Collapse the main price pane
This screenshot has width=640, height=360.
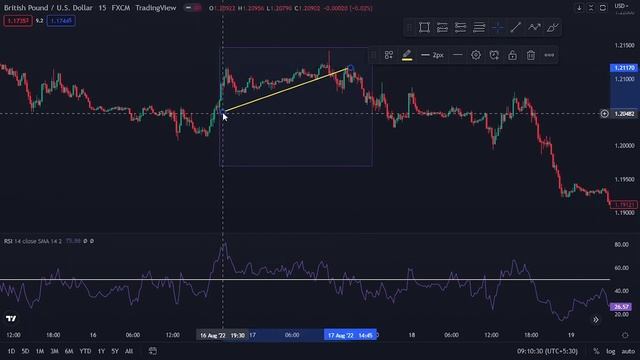click(591, 8)
